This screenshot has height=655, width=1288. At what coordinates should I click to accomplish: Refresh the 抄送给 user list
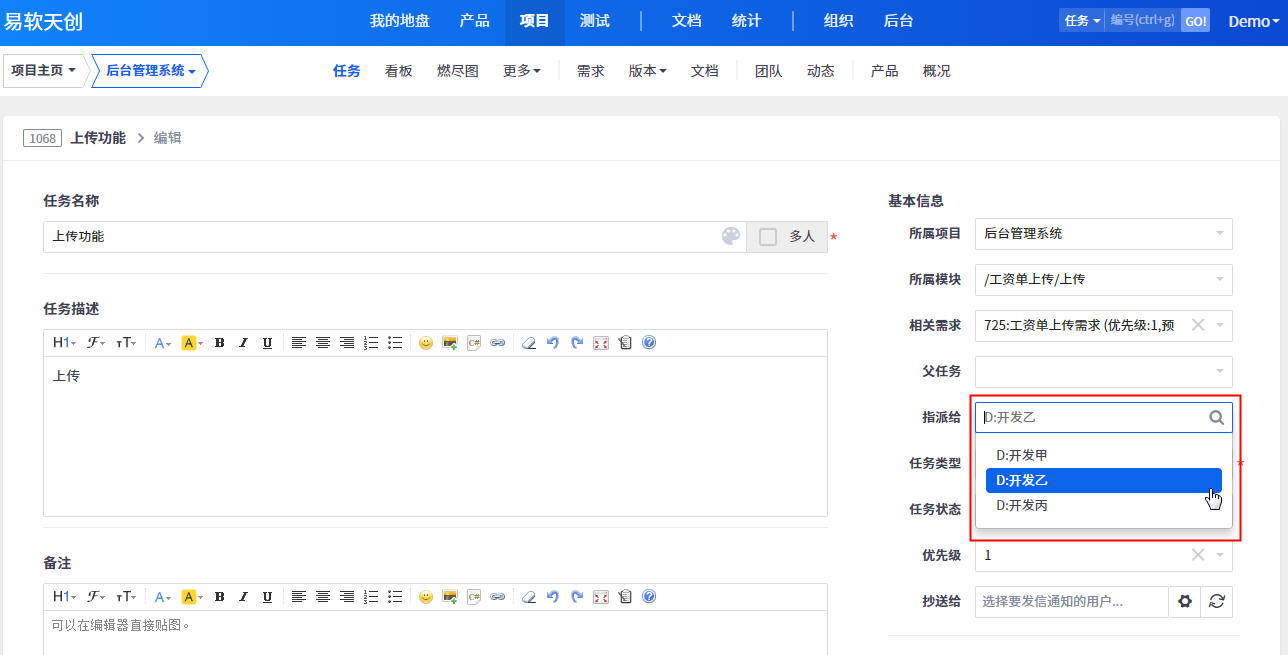(1217, 601)
